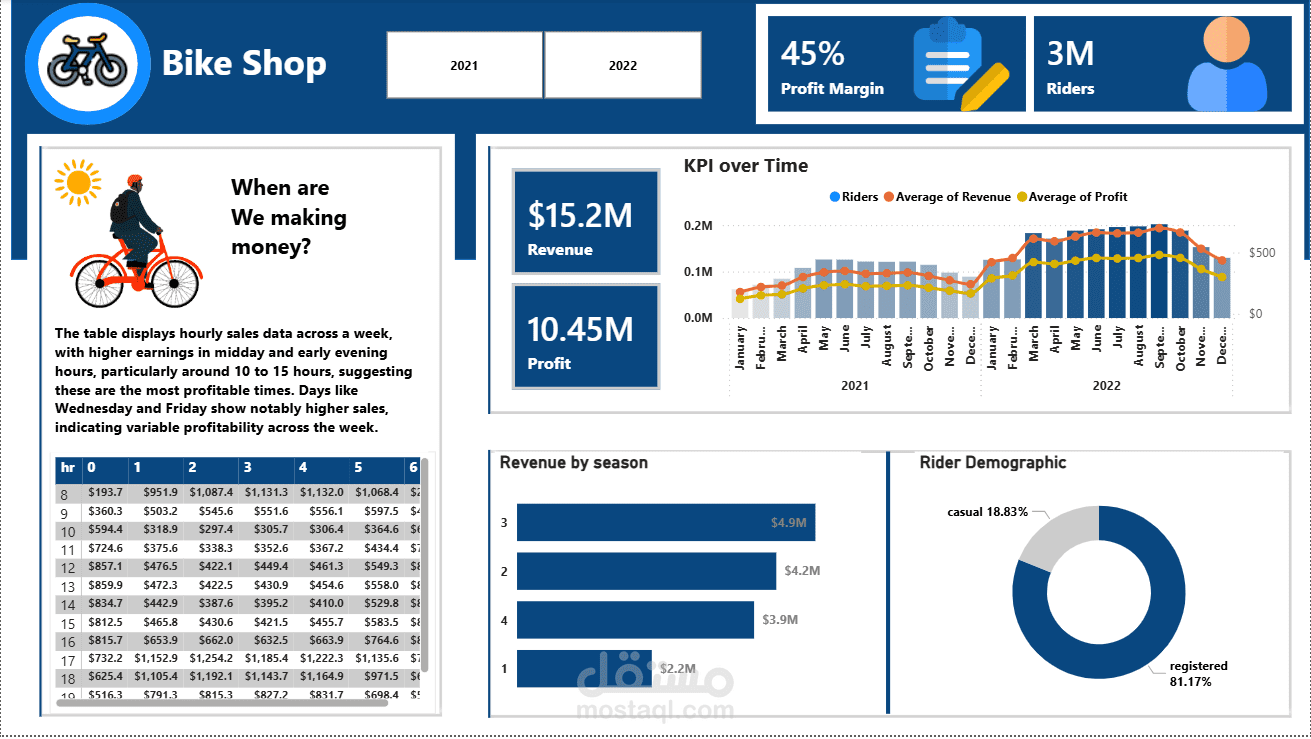The width and height of the screenshot is (1311, 739).
Task: Open the Rider Demographic panel title
Action: pos(992,462)
